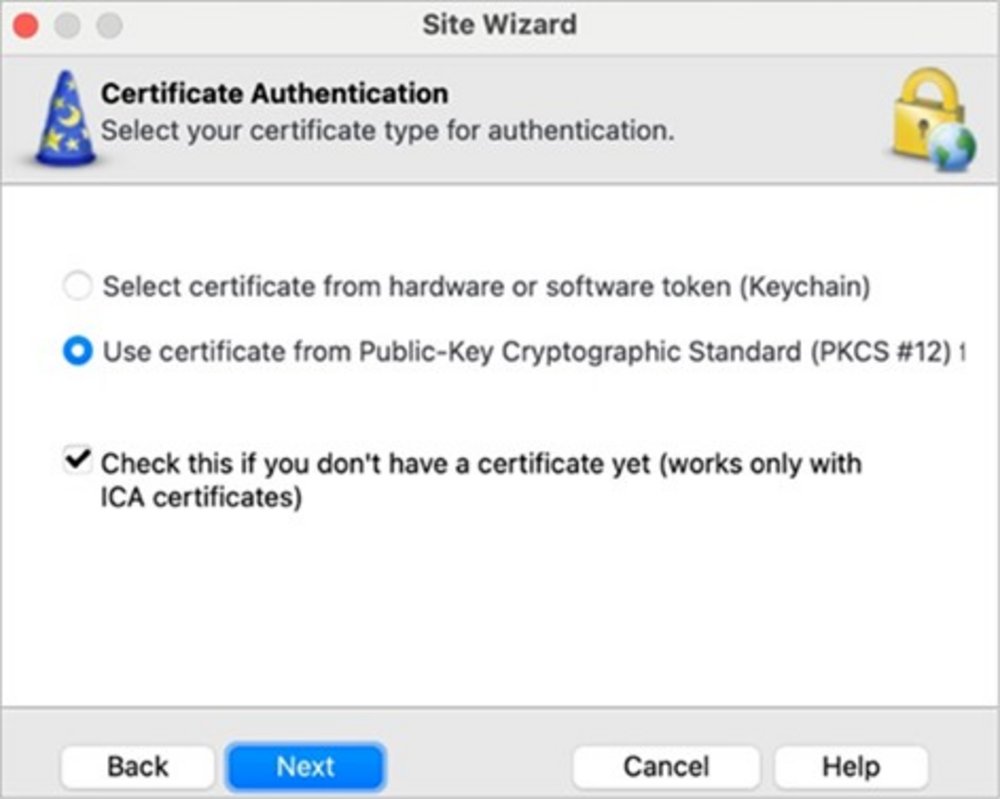Screen dimensions: 1000x799
Task: Uncheck the don't have a certificate checkbox
Action: [x=76, y=462]
